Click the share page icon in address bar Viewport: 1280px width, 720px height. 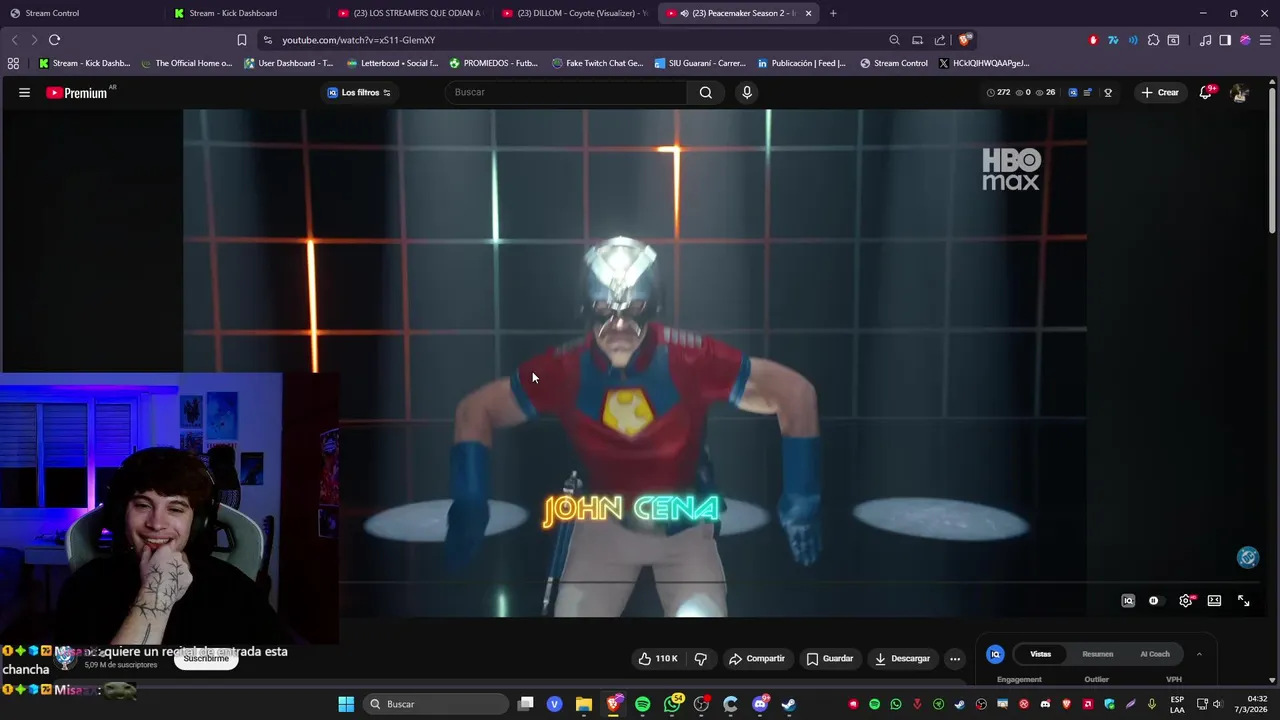click(x=940, y=40)
